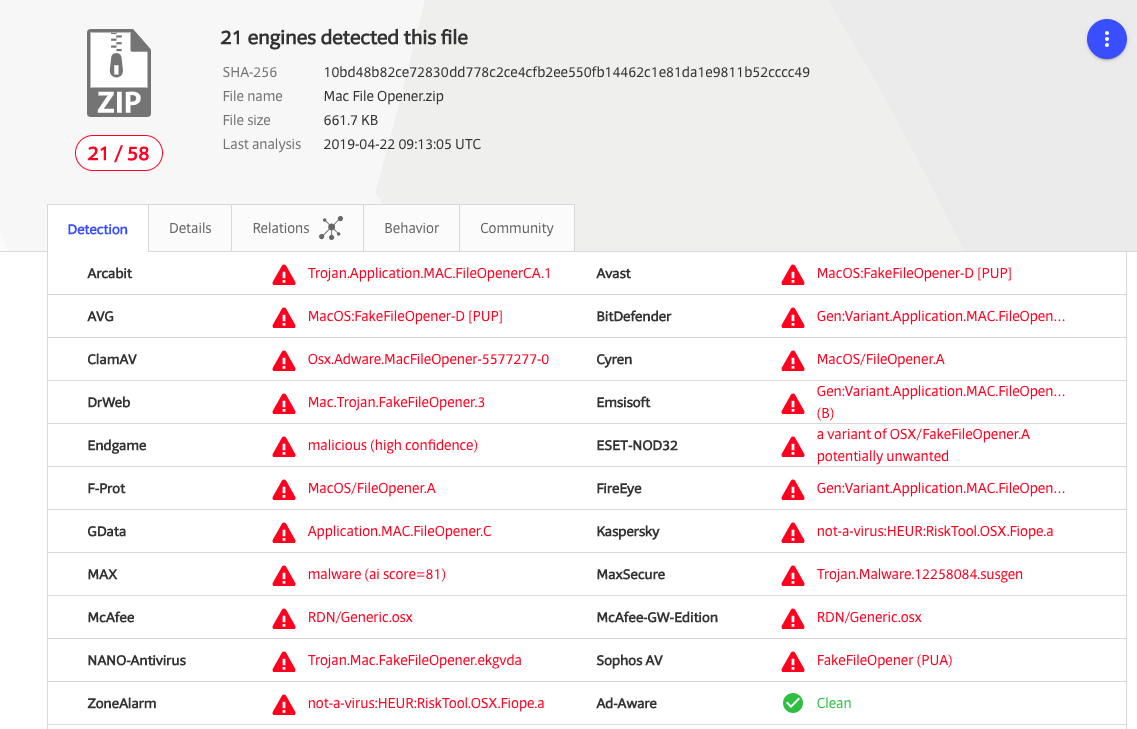Click the Ad-Aware engine name
Image resolution: width=1137 pixels, height=729 pixels.
coord(627,703)
